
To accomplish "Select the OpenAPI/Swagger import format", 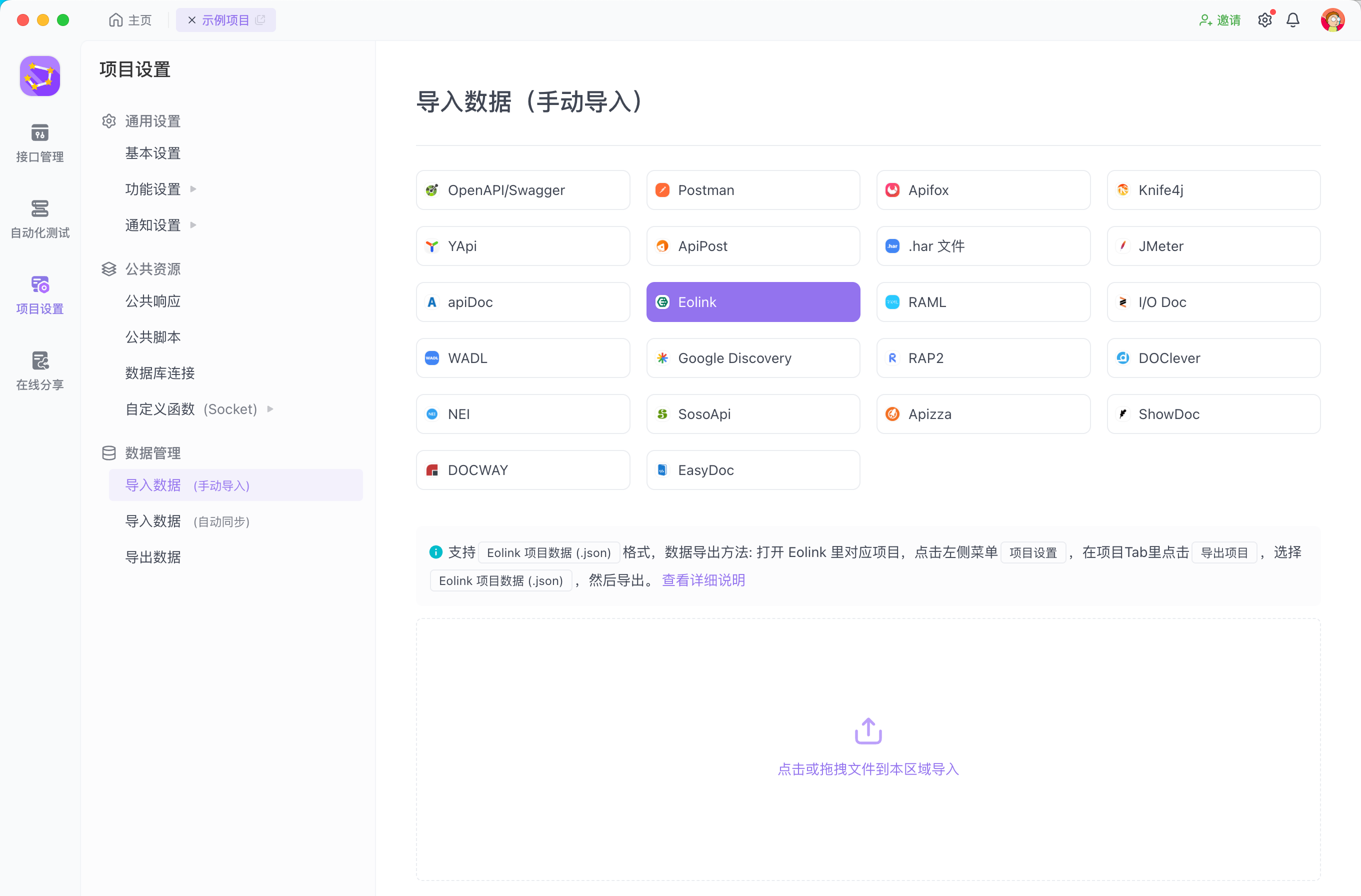I will click(x=522, y=190).
